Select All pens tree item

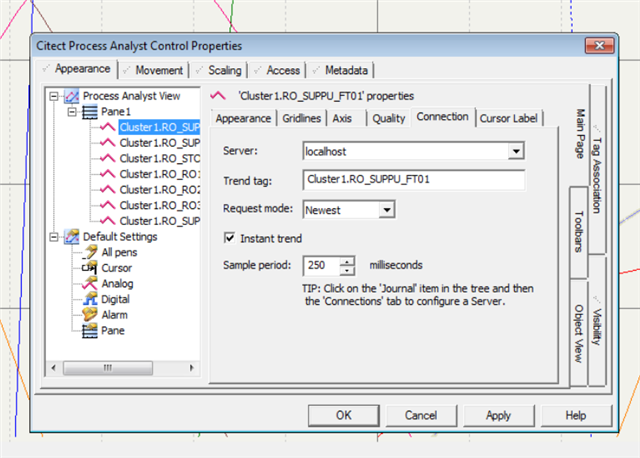pos(119,252)
